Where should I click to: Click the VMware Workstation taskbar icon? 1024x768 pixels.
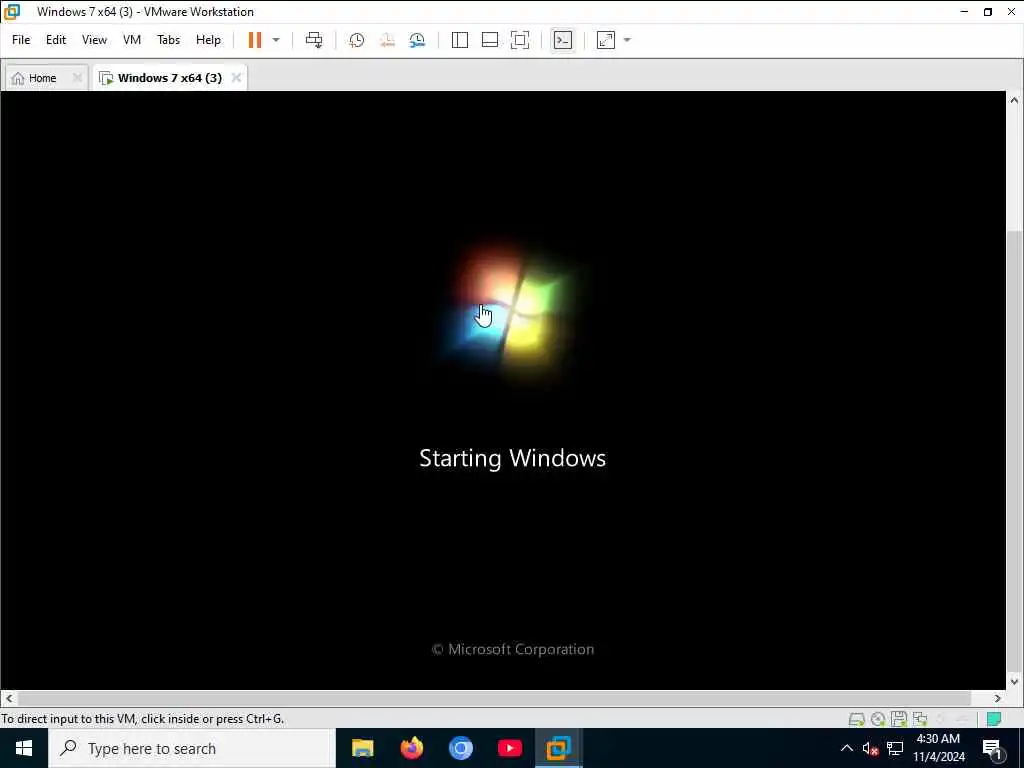pyautogui.click(x=558, y=748)
